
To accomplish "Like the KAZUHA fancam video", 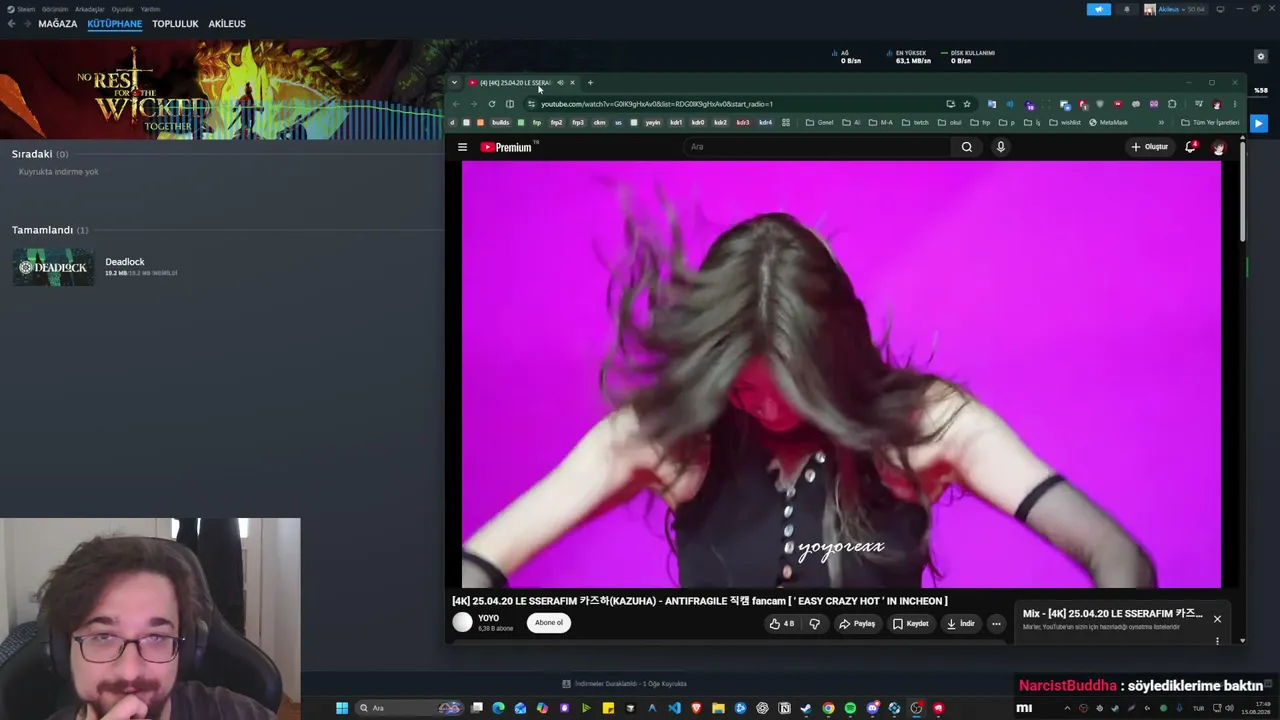I will tap(782, 623).
